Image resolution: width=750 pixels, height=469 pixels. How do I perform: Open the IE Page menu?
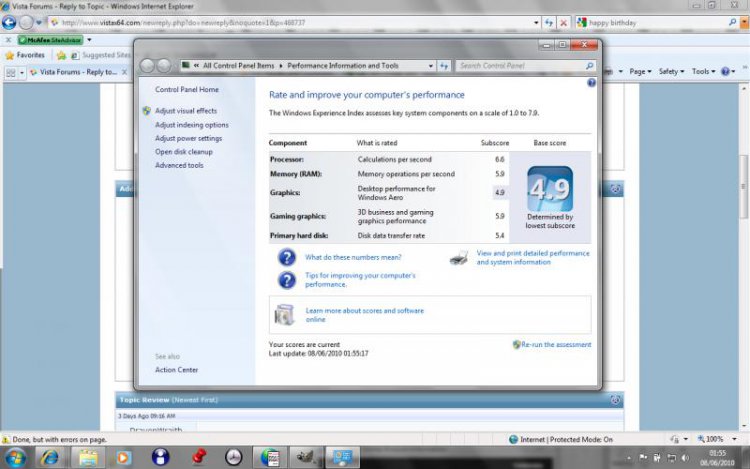pyautogui.click(x=640, y=72)
